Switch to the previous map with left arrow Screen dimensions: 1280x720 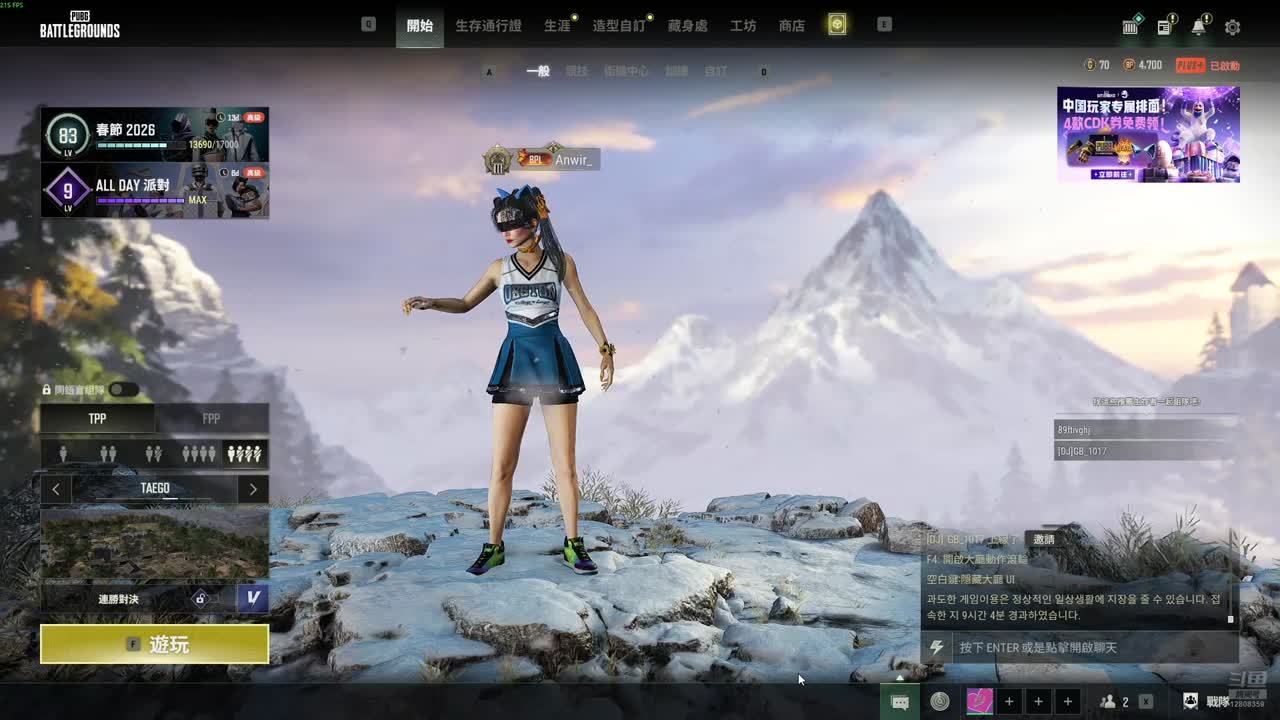tap(56, 489)
